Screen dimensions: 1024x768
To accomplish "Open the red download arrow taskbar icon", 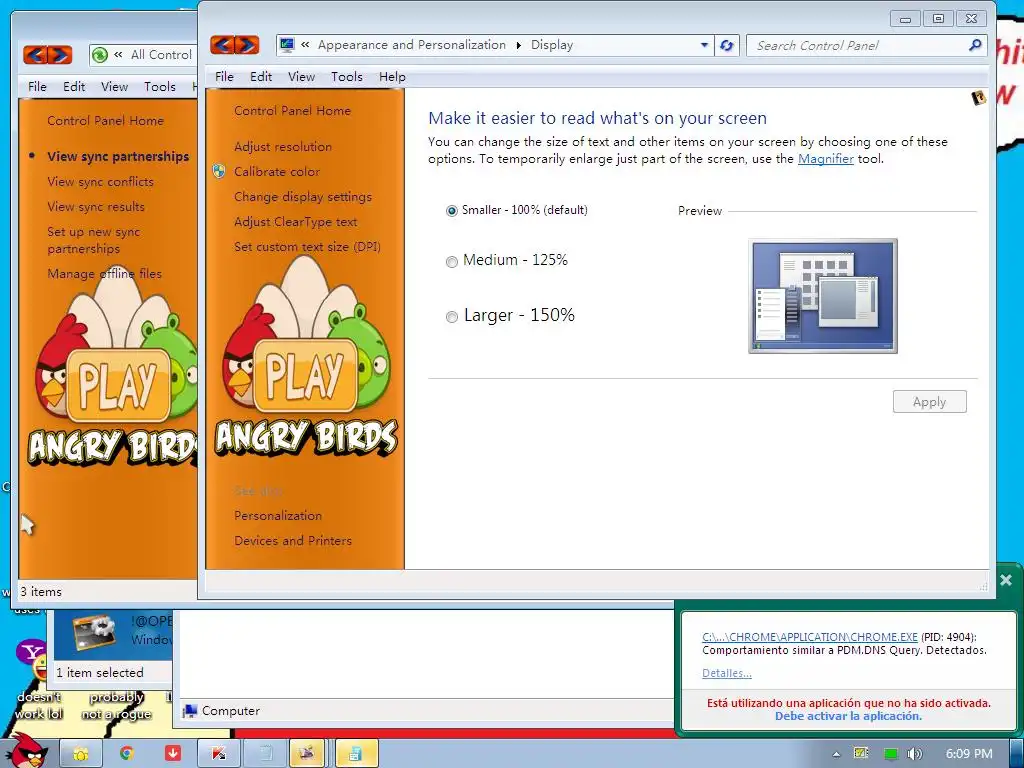I will click(173, 754).
